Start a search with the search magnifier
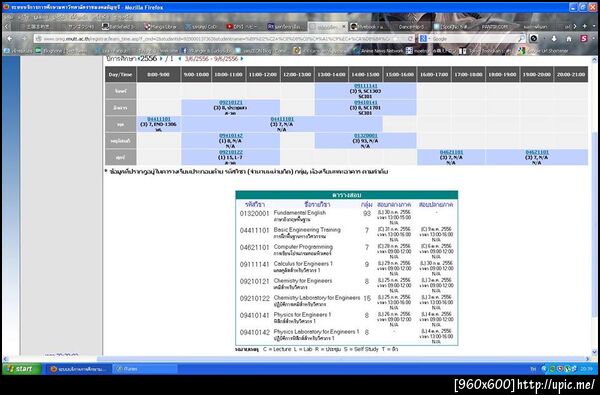This screenshot has width=600, height=395. click(521, 39)
